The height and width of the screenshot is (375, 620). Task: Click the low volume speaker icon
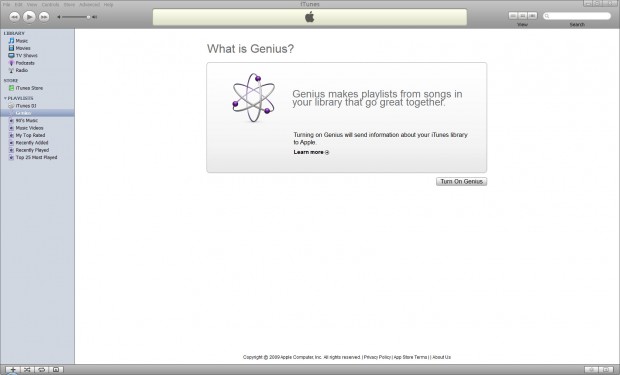tap(59, 17)
